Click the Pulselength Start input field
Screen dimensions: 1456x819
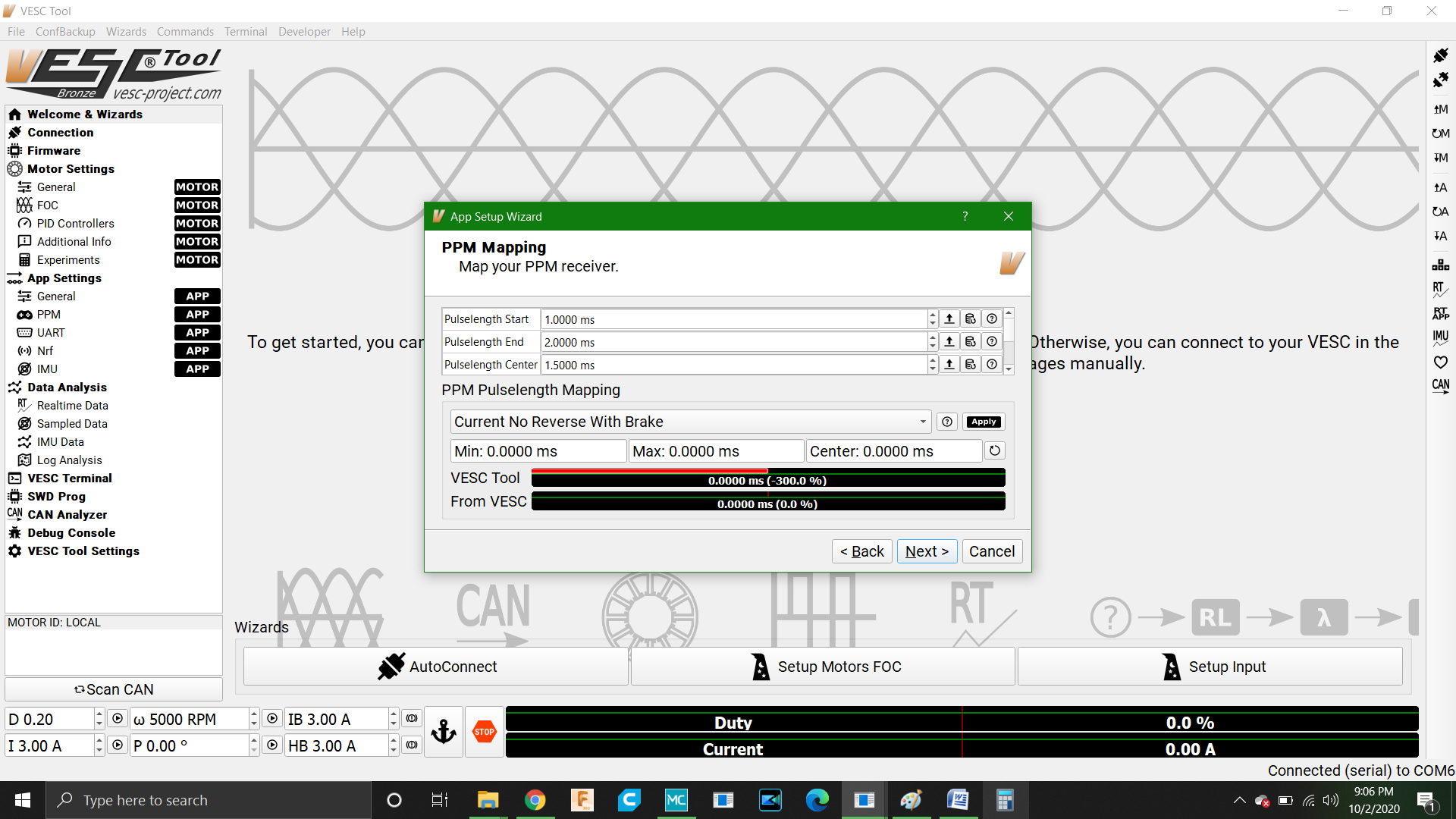734,319
